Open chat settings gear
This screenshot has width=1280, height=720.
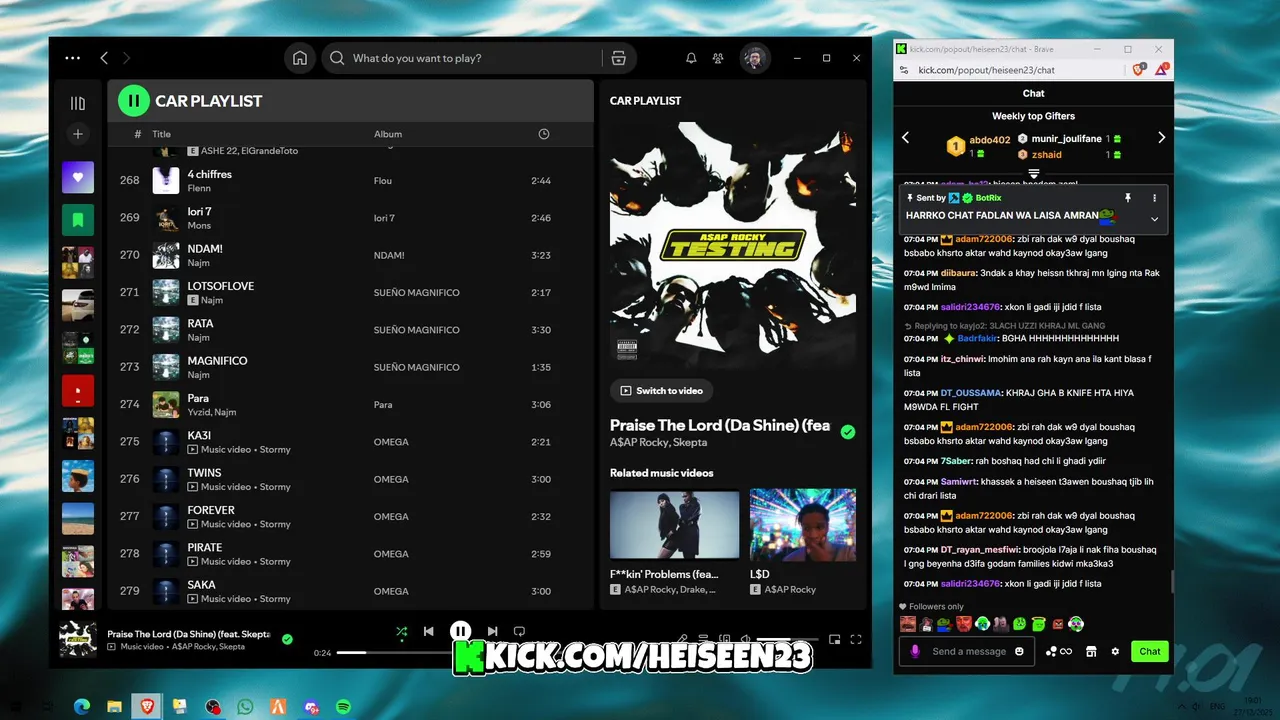(x=1115, y=651)
